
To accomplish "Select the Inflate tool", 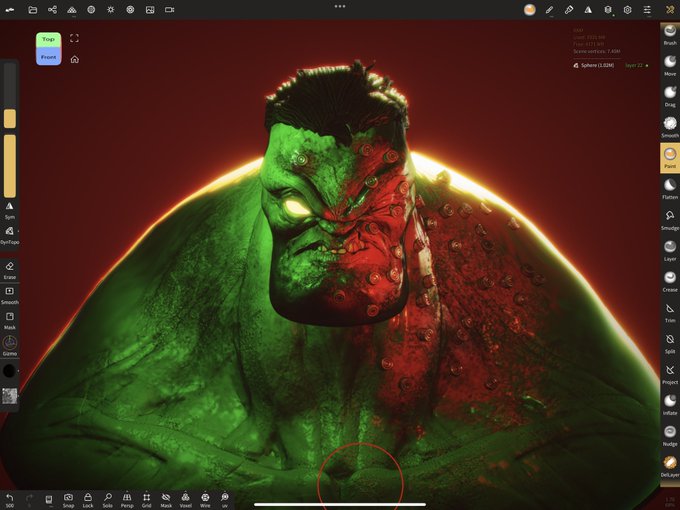I will click(x=670, y=405).
